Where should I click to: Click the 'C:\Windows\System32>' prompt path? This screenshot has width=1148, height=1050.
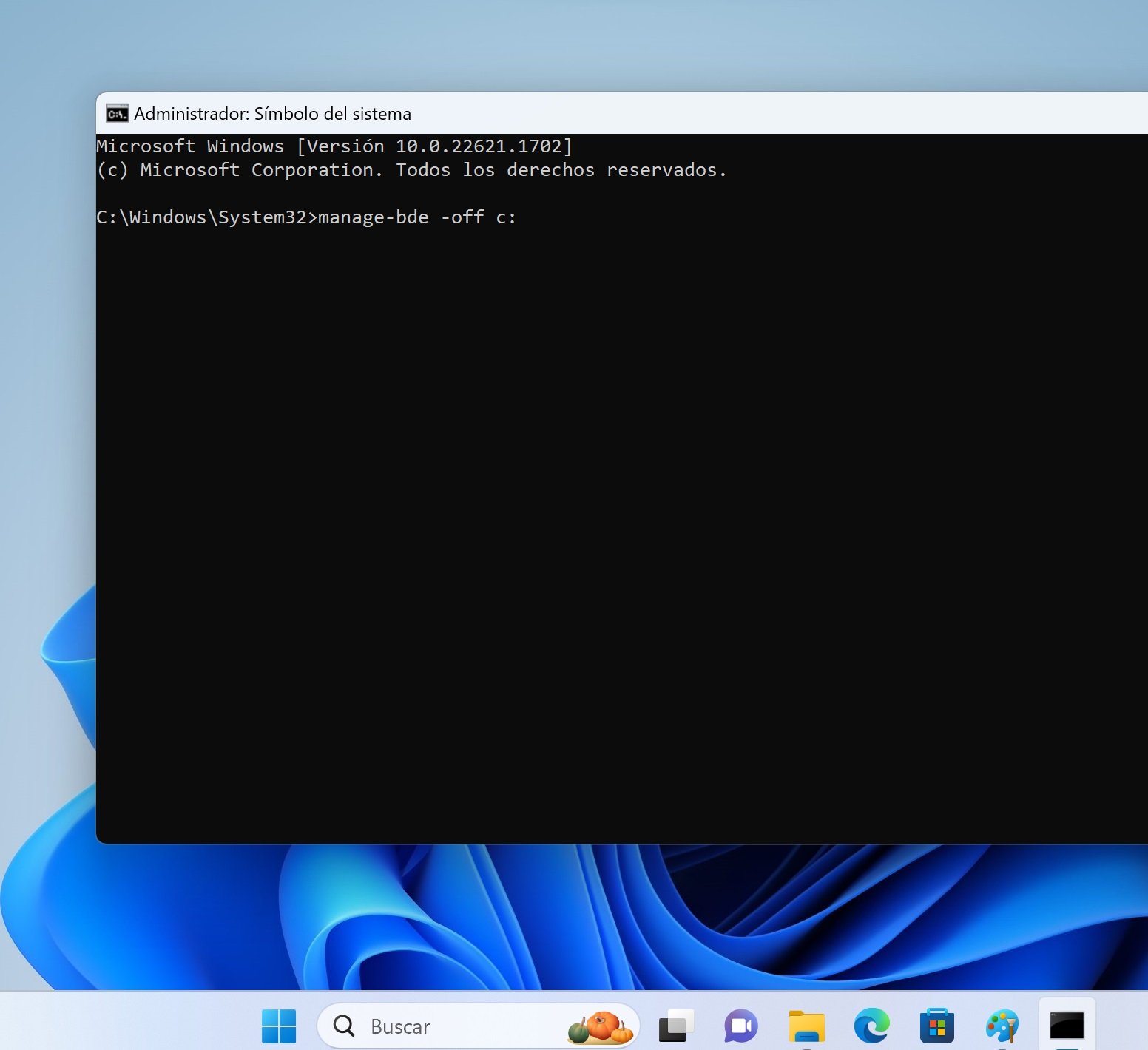tap(206, 217)
